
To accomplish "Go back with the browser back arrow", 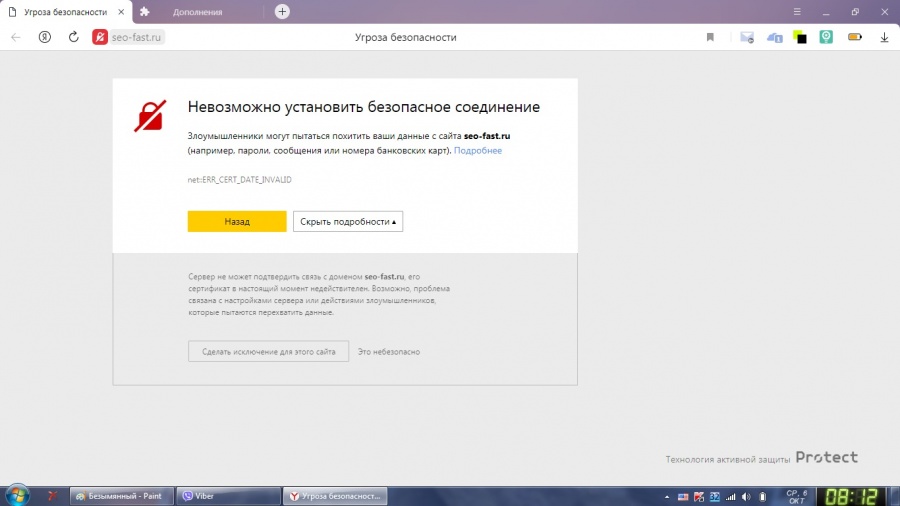I will [15, 37].
